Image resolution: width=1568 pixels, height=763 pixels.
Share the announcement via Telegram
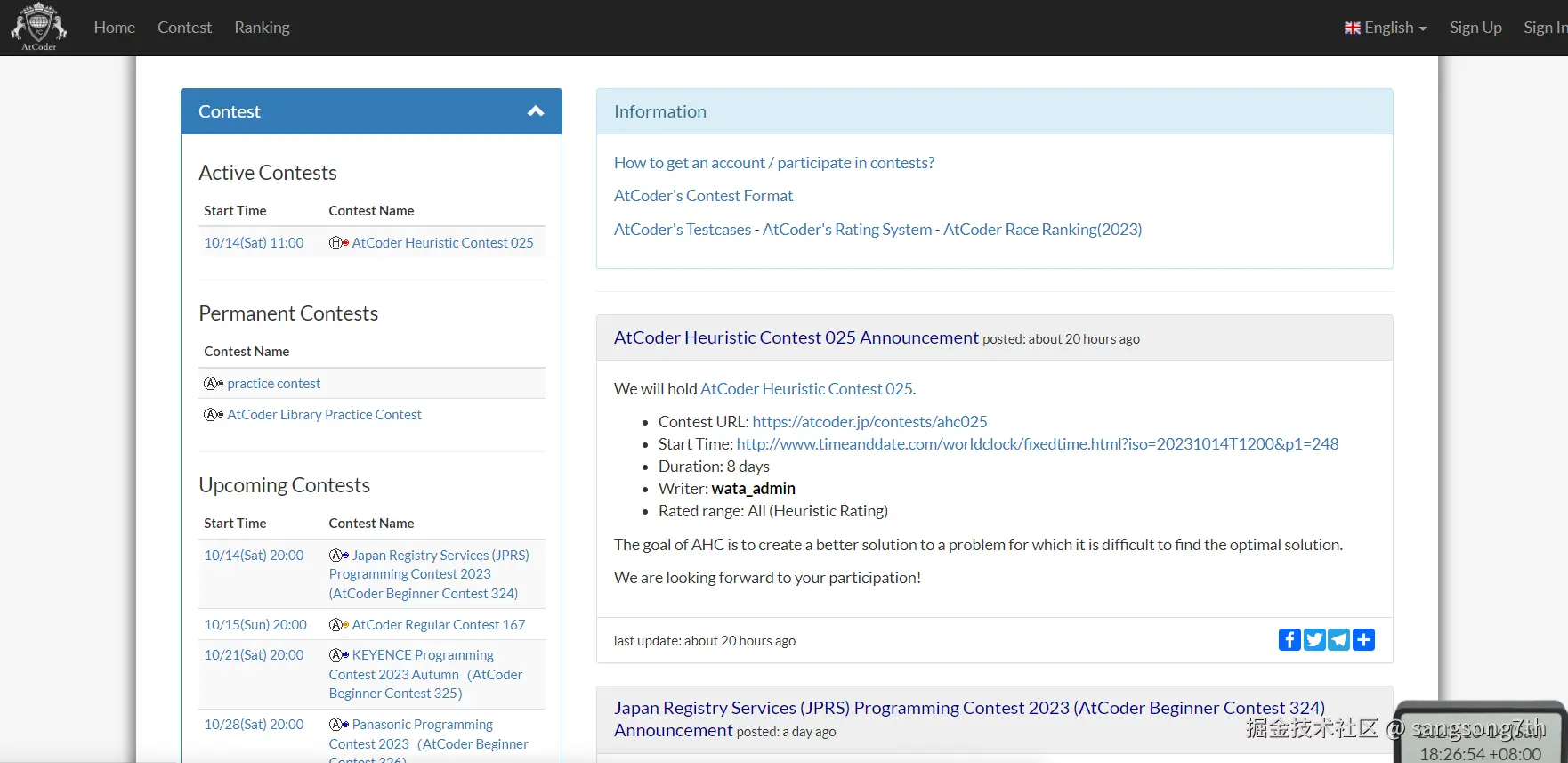point(1339,639)
